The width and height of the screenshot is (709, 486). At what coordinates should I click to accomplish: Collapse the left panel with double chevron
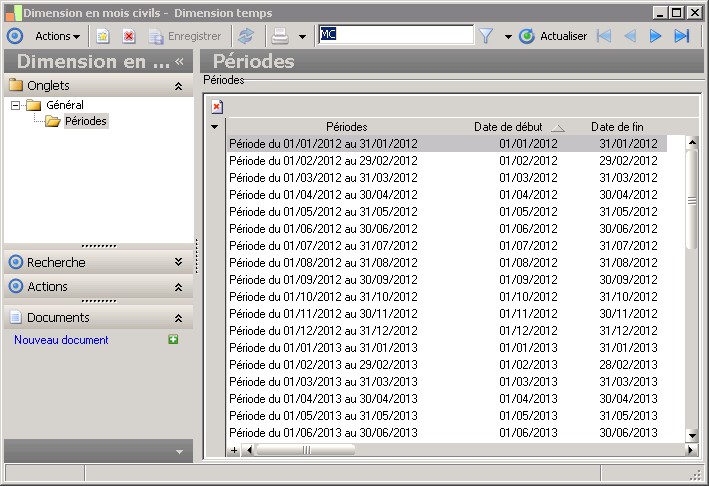[180, 61]
